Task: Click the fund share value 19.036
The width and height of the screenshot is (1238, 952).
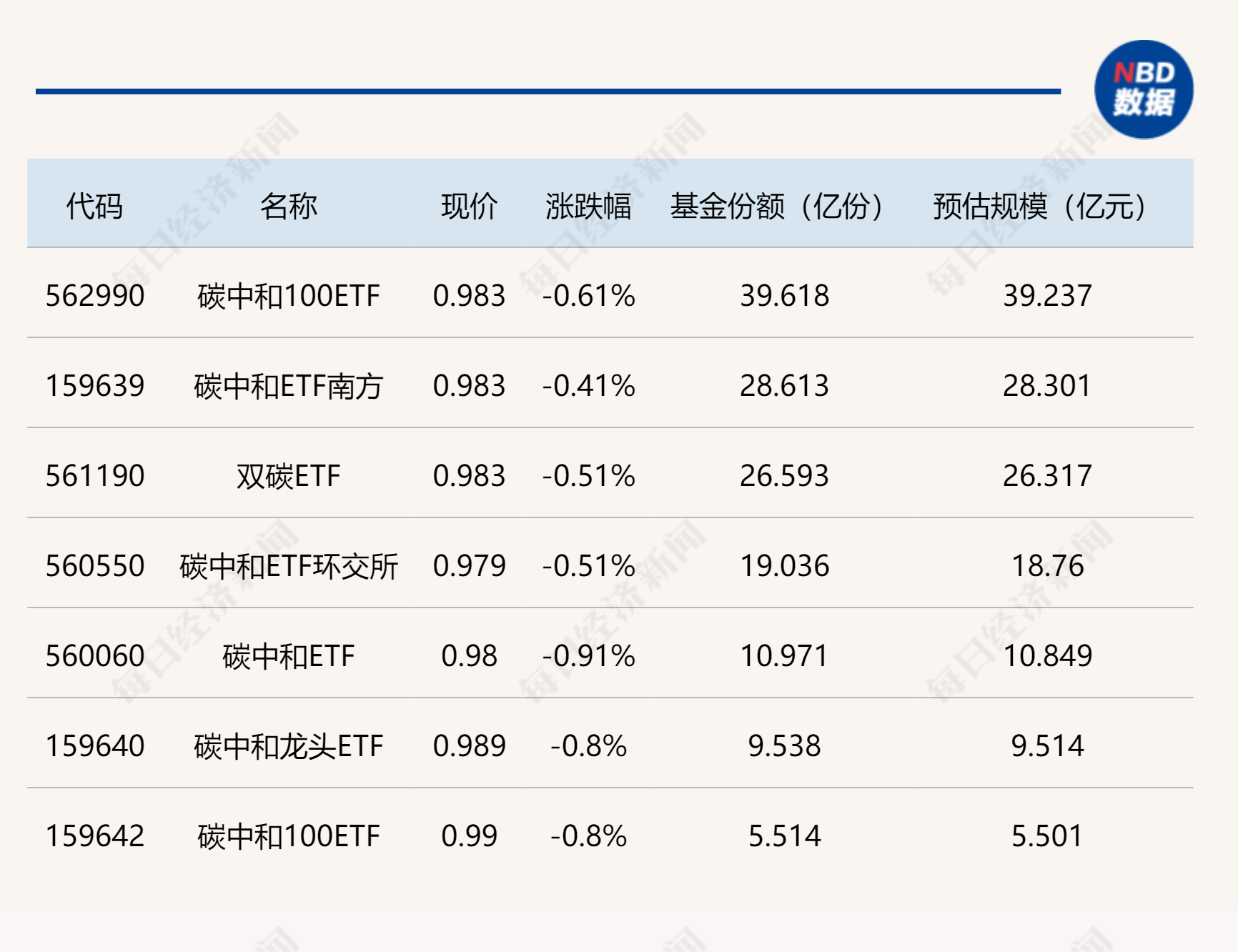Action: click(x=784, y=566)
